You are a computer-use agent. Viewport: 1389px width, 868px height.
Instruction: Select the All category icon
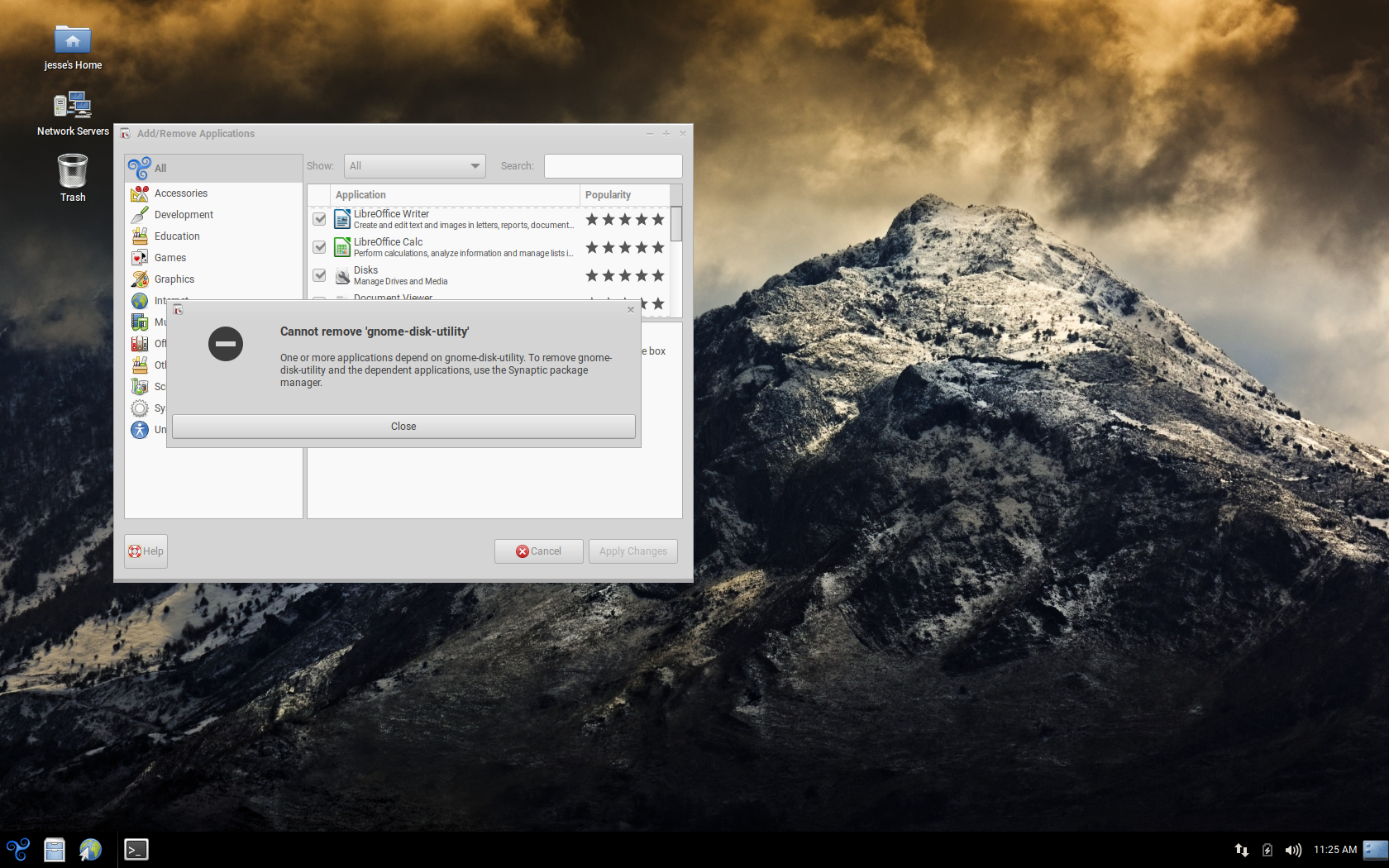coord(139,168)
